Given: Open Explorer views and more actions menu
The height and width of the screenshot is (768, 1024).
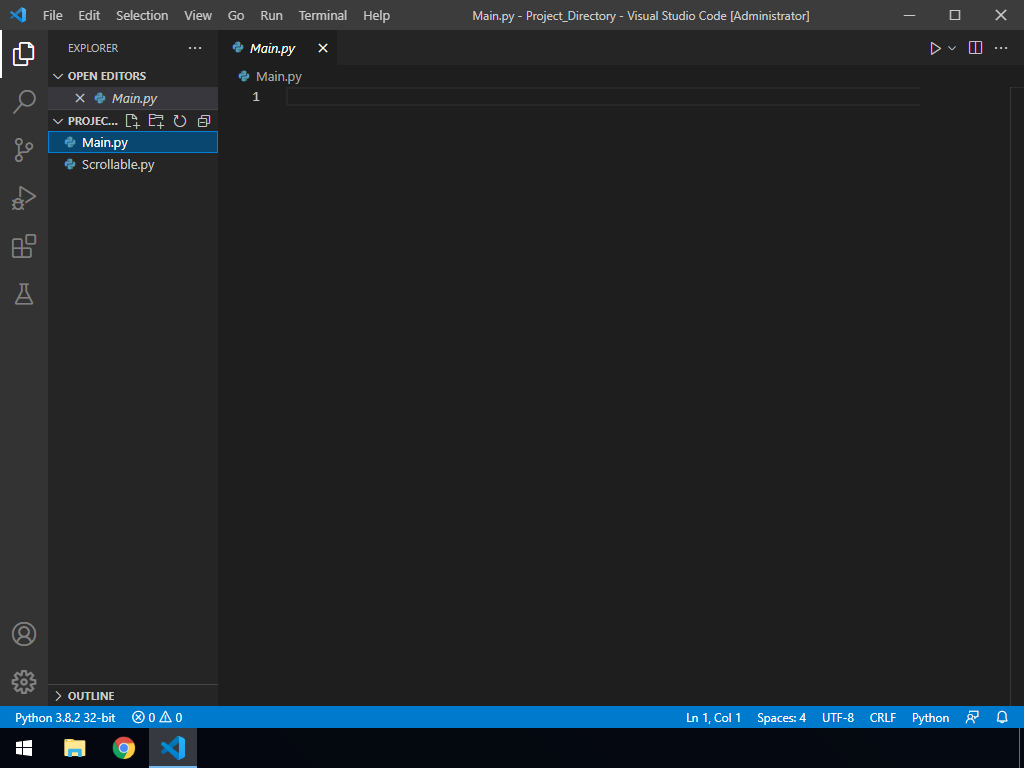Looking at the screenshot, I should click(195, 48).
